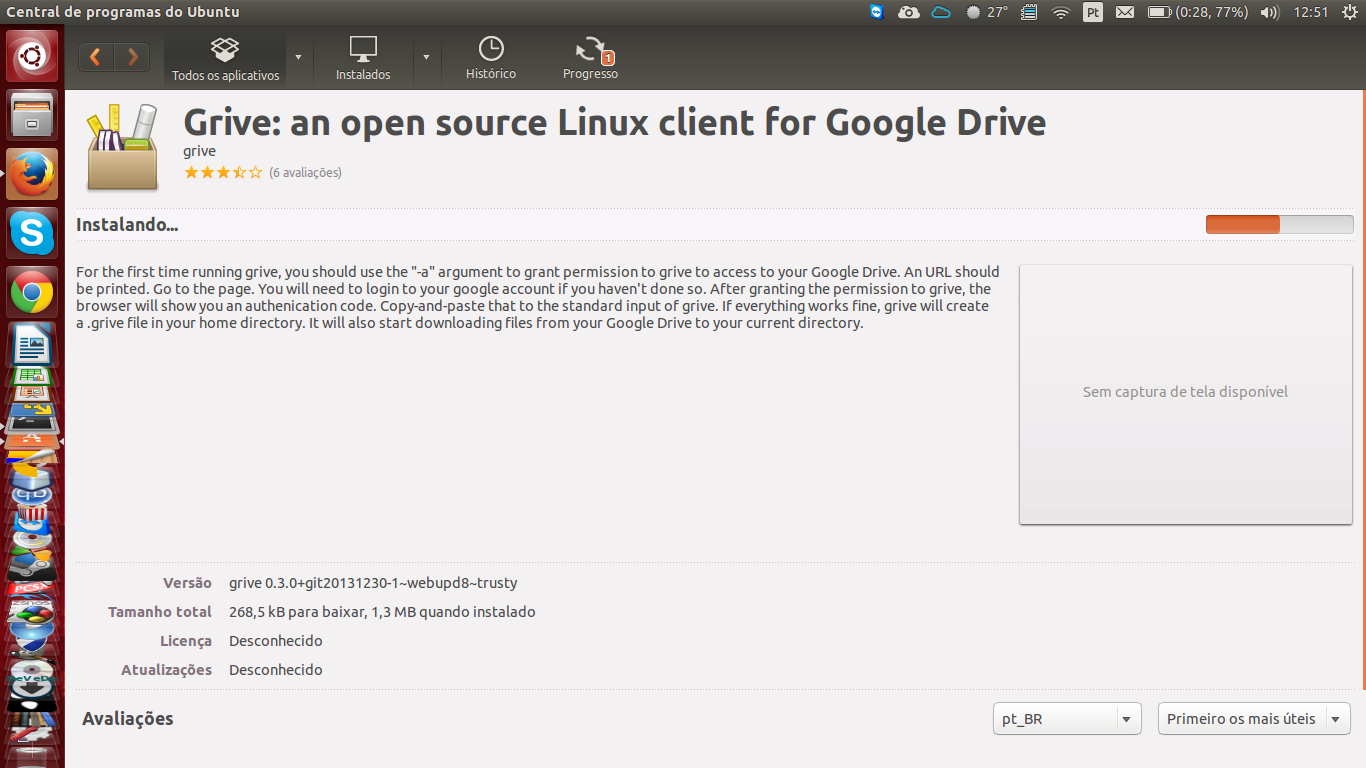Show the Instalados applications view
This screenshot has height=768, width=1366.
tap(363, 58)
